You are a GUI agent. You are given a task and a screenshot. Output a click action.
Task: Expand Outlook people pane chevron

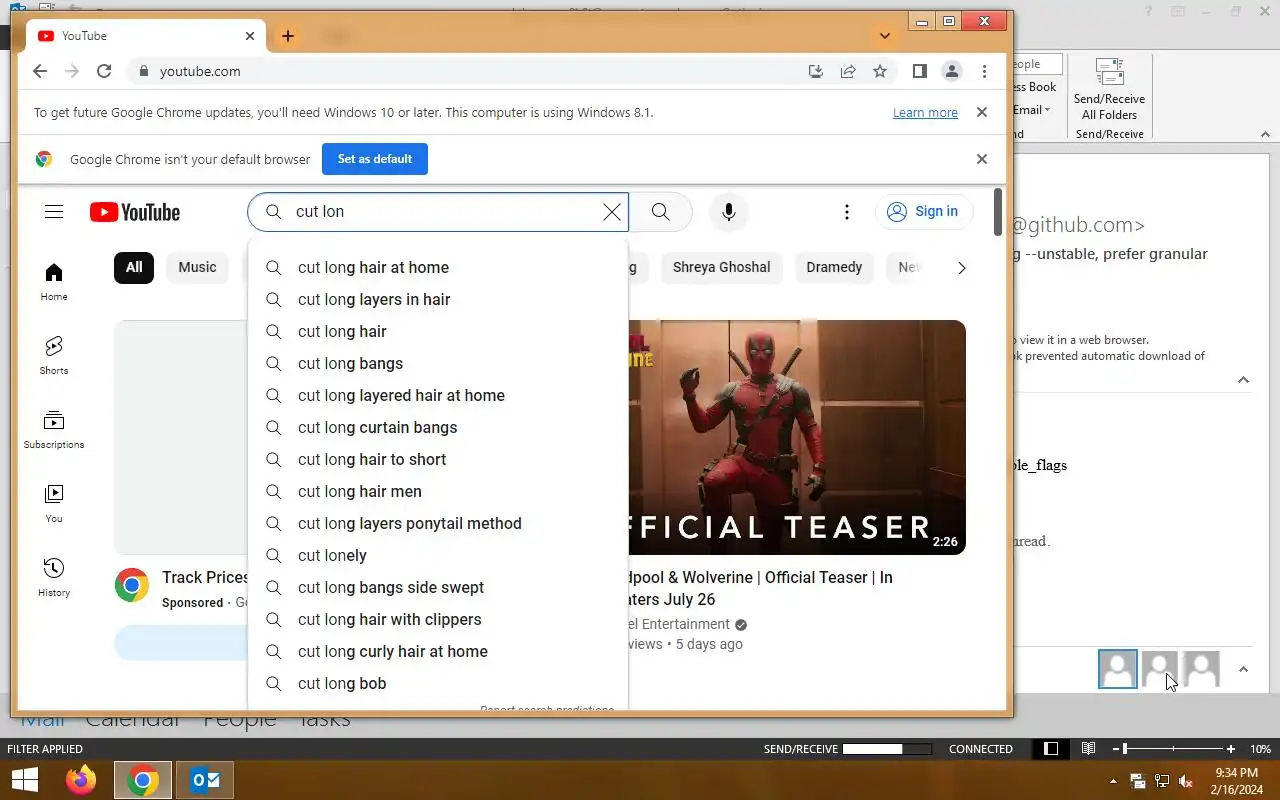click(x=1243, y=670)
